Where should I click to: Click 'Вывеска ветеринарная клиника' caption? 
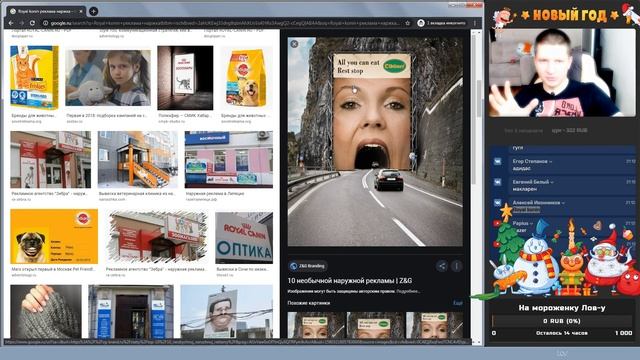click(x=137, y=194)
